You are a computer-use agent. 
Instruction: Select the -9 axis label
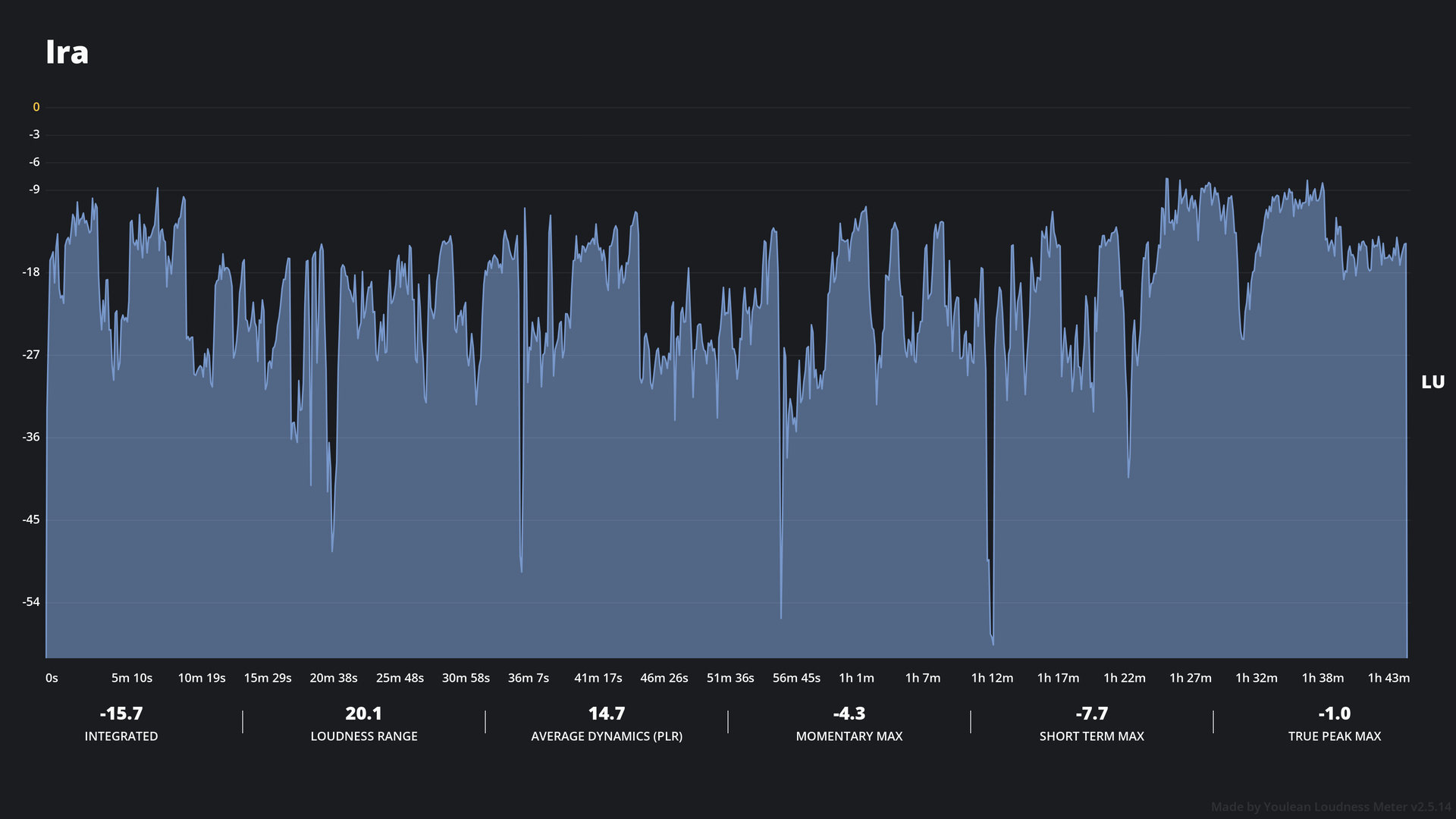pos(34,189)
